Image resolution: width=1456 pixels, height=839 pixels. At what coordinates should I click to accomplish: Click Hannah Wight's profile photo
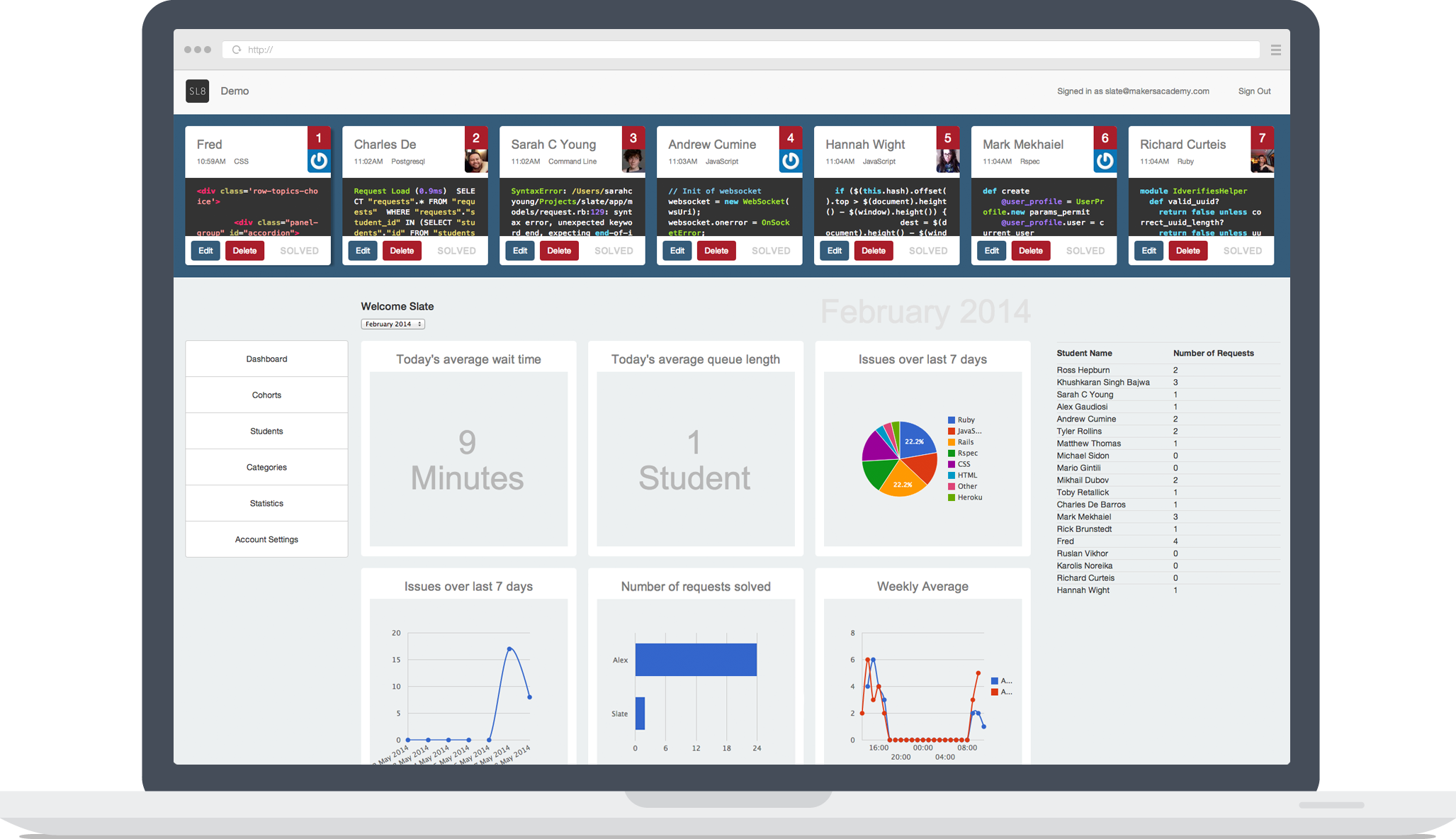(x=947, y=161)
